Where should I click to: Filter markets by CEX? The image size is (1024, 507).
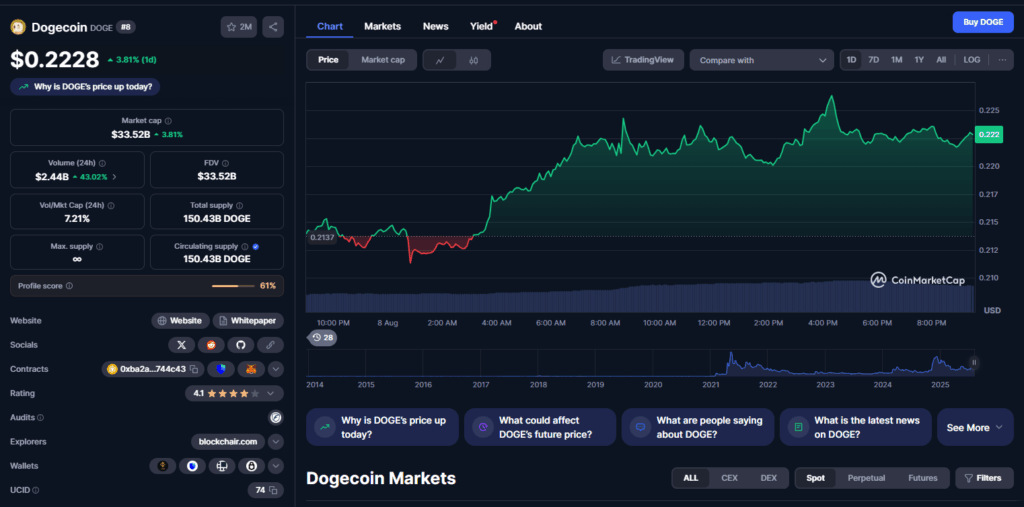[x=729, y=478]
